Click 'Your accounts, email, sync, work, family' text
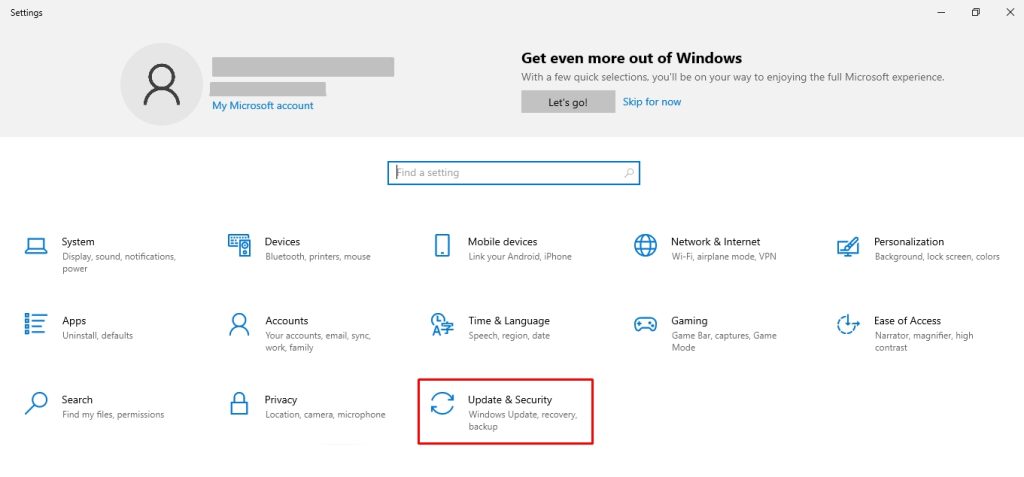Screen dimensions: 1024x477 coord(318,342)
